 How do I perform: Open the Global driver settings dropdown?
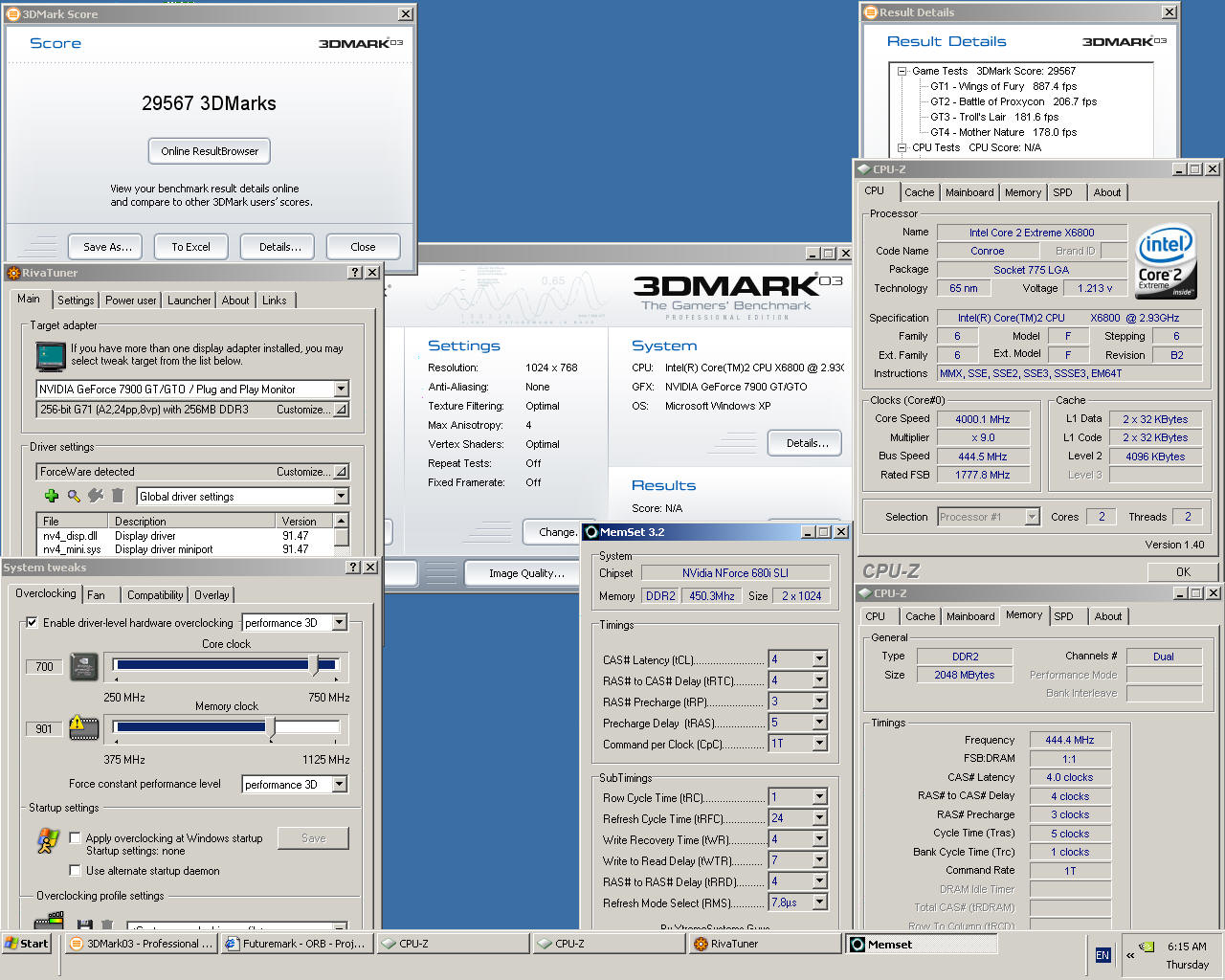(x=341, y=496)
